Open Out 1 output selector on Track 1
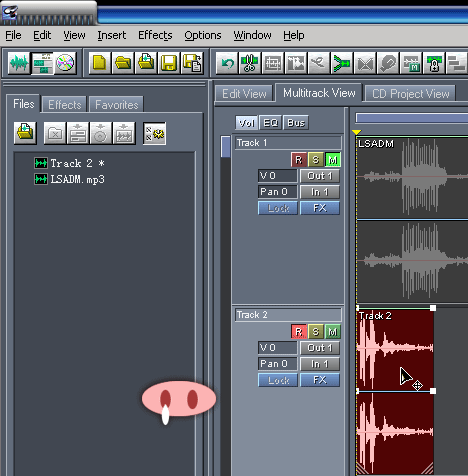This screenshot has width=468, height=476. (320, 176)
